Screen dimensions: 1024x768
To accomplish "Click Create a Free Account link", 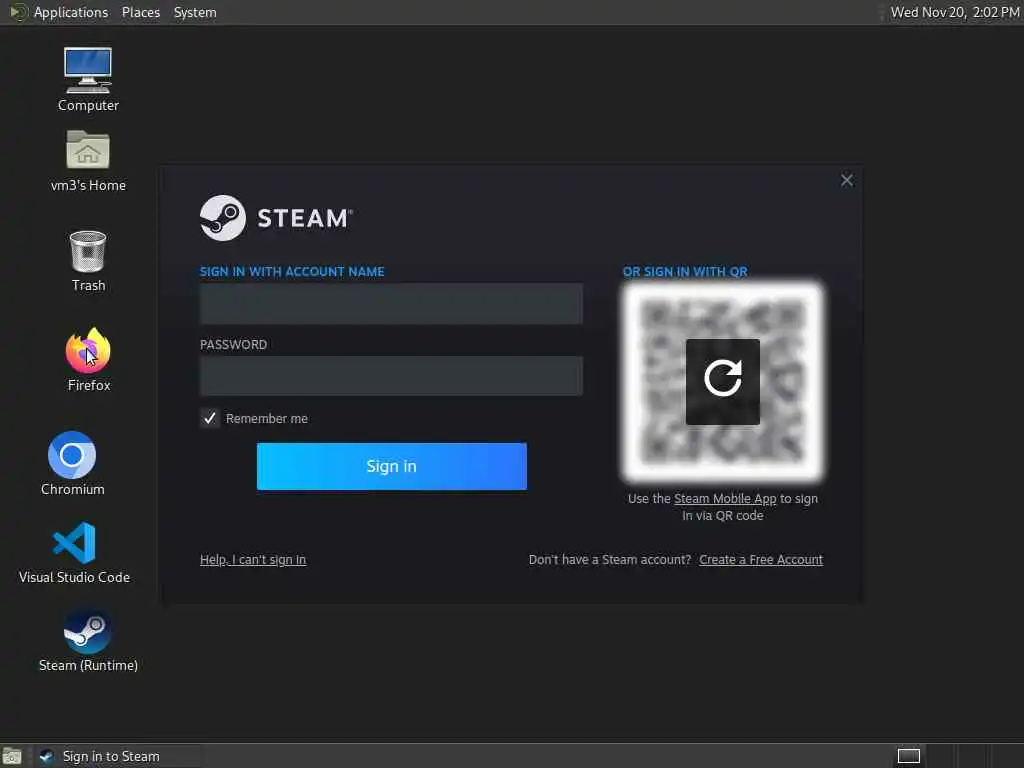I will pos(761,560).
